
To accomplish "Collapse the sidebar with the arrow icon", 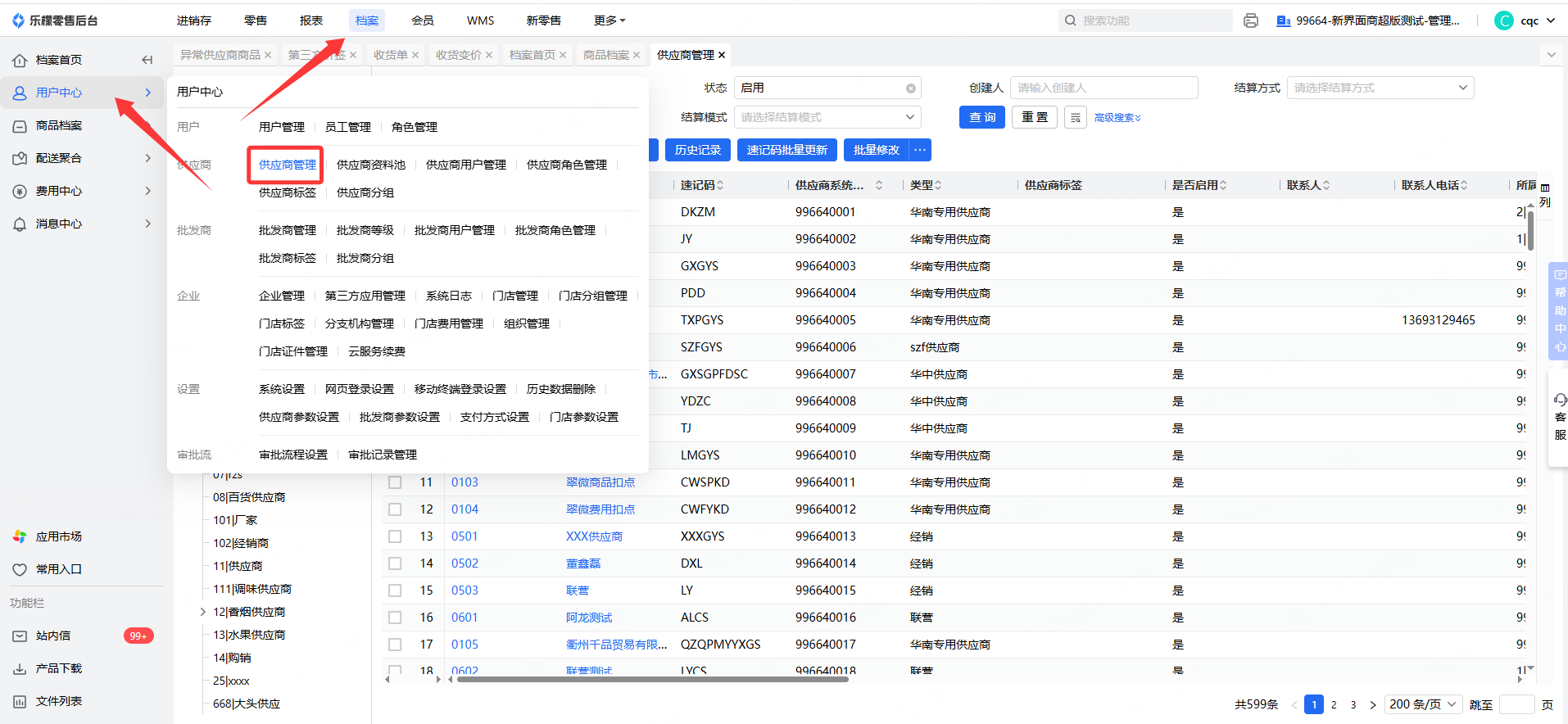I will point(147,60).
